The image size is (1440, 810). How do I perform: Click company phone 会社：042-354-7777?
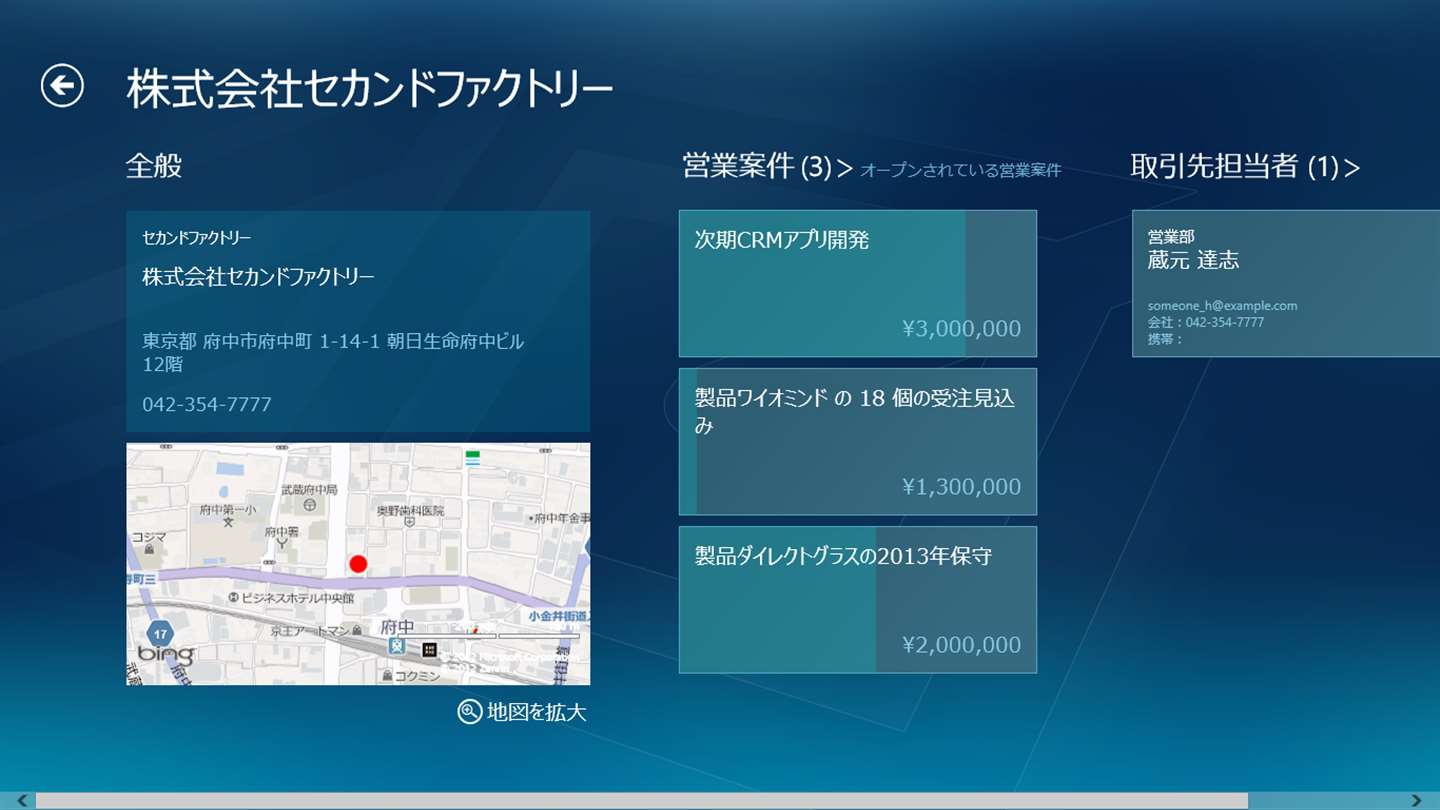(x=1206, y=322)
